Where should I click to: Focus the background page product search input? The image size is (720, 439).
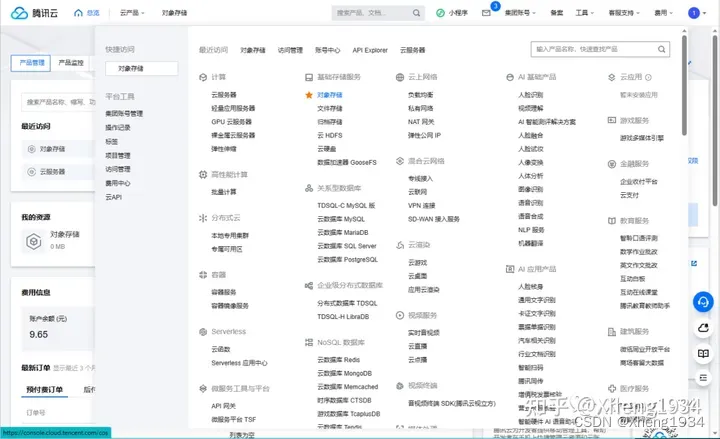58,102
